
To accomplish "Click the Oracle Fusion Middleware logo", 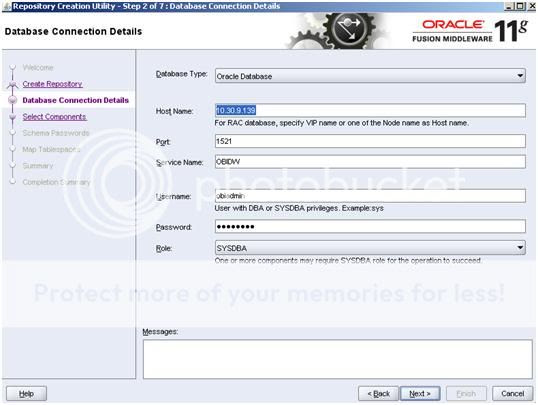I will pos(469,31).
